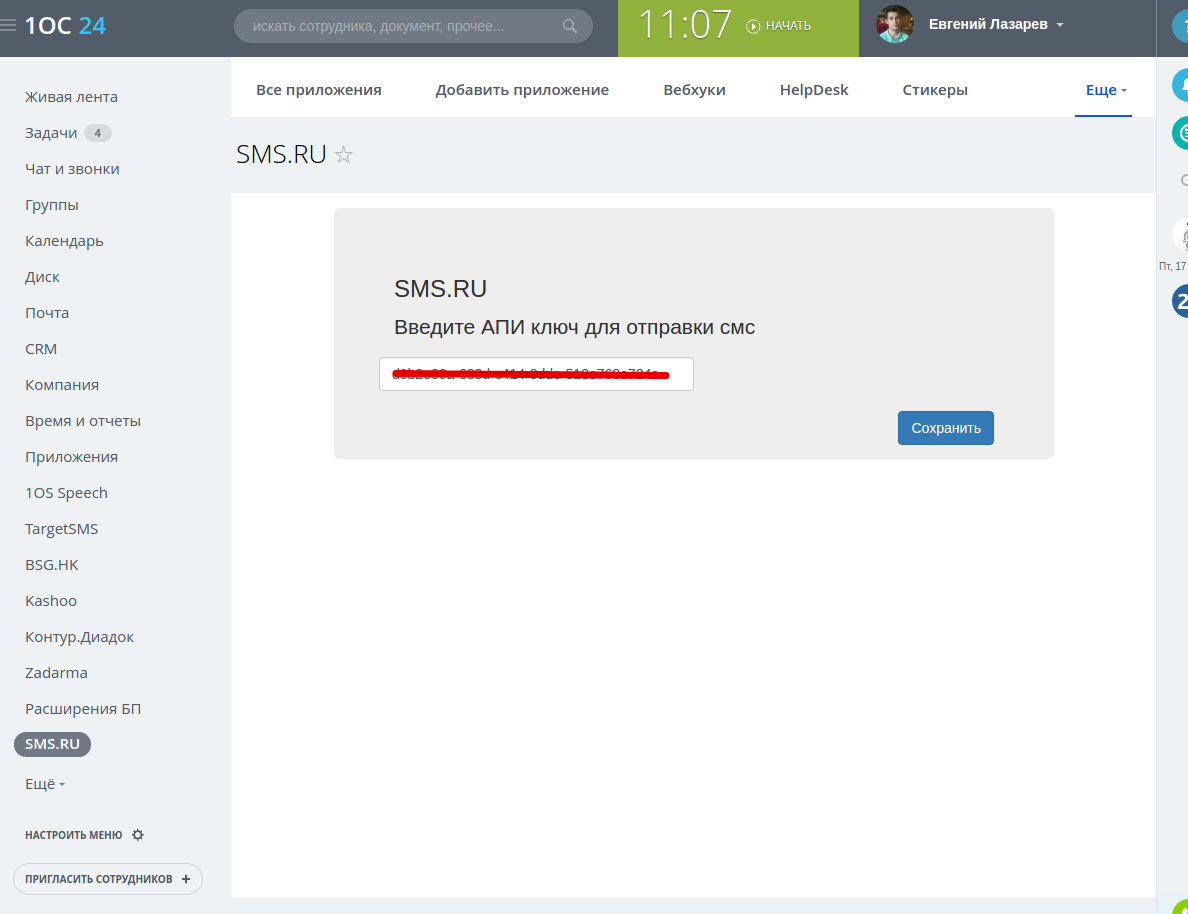Image resolution: width=1188 pixels, height=914 pixels.
Task: Open Задачи in the left menu
Action: 51,133
